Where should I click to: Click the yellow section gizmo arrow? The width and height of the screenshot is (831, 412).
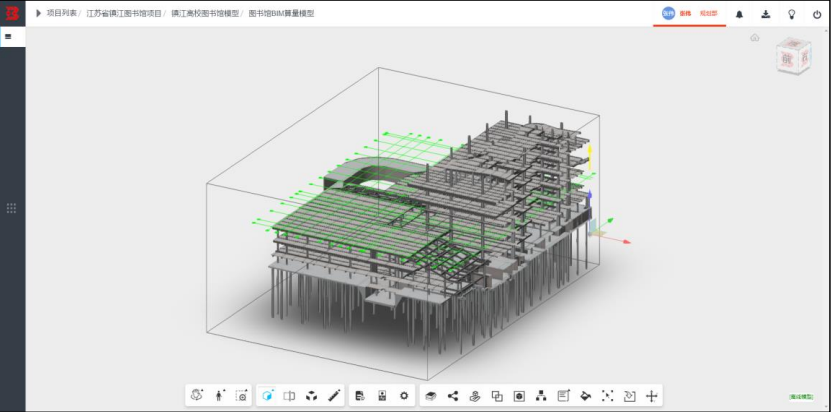point(589,157)
